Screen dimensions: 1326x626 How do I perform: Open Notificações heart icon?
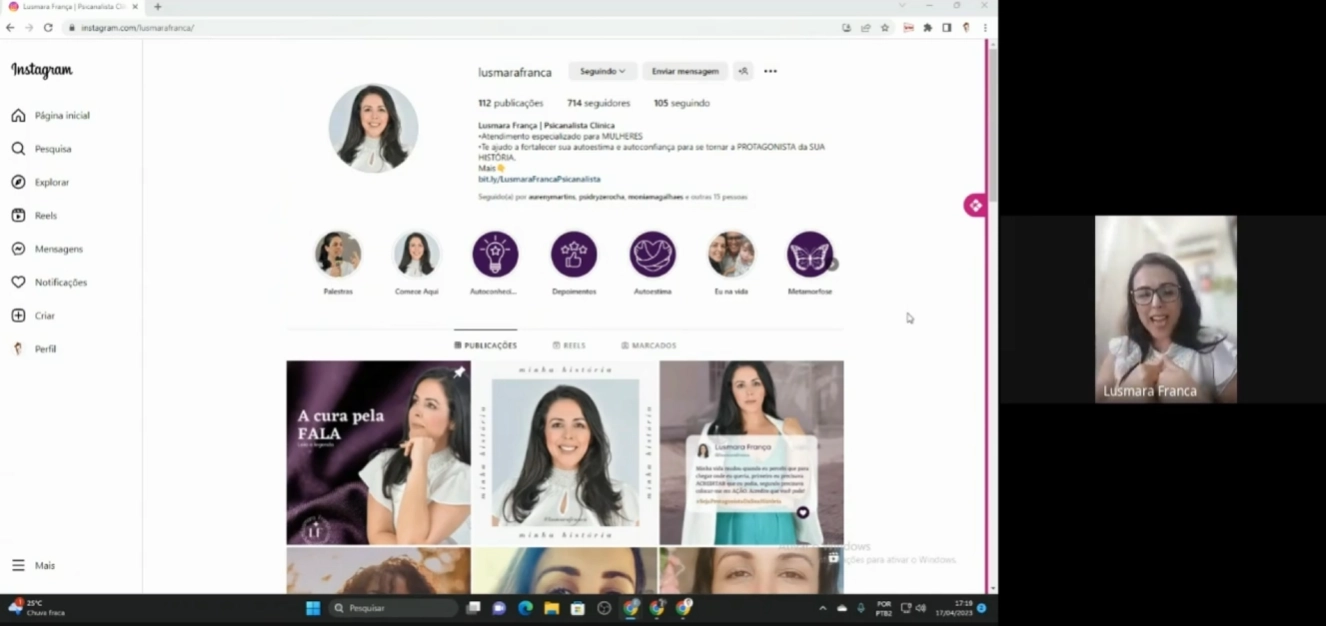pyautogui.click(x=18, y=282)
